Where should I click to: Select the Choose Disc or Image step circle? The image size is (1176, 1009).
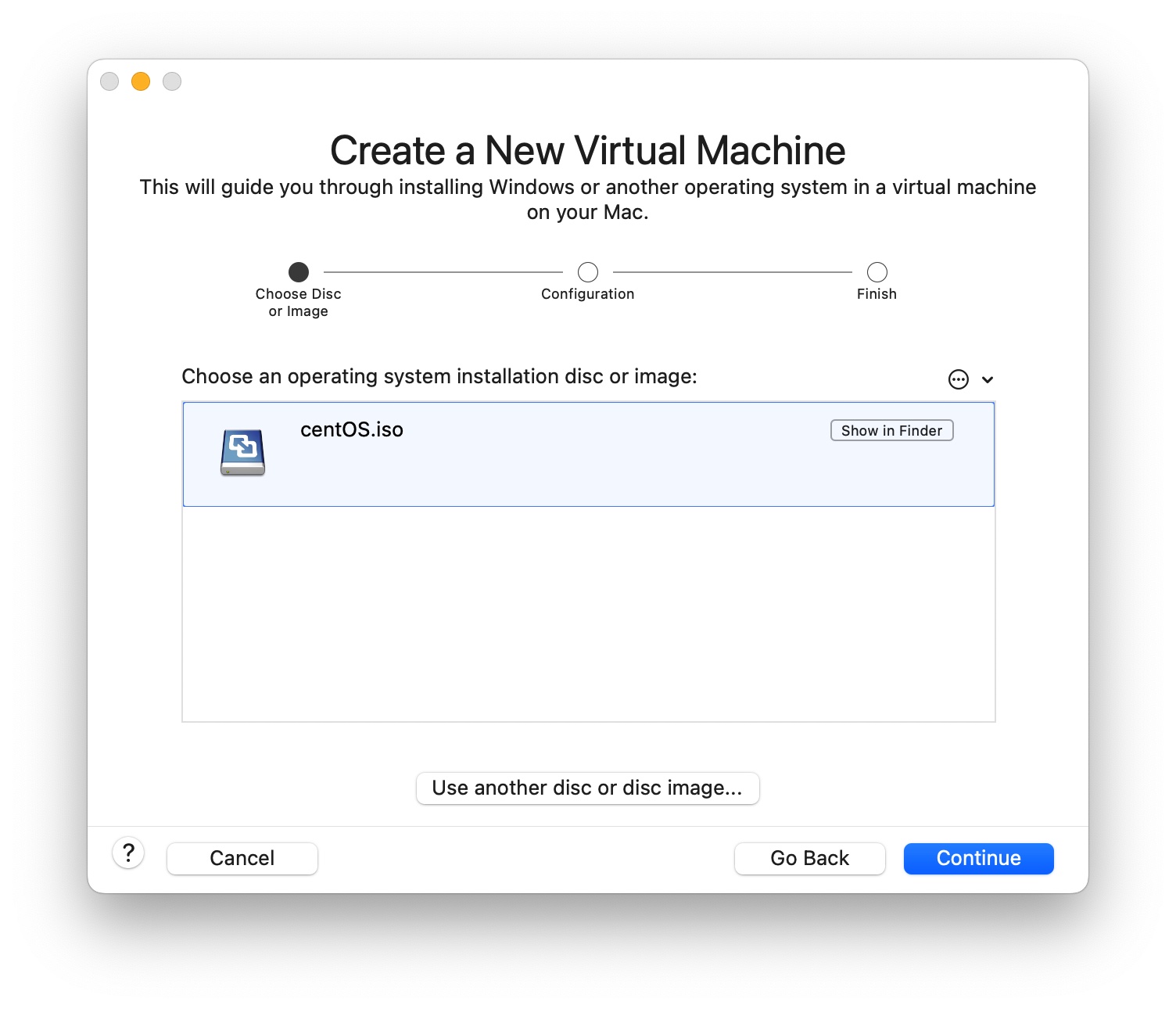(x=299, y=271)
